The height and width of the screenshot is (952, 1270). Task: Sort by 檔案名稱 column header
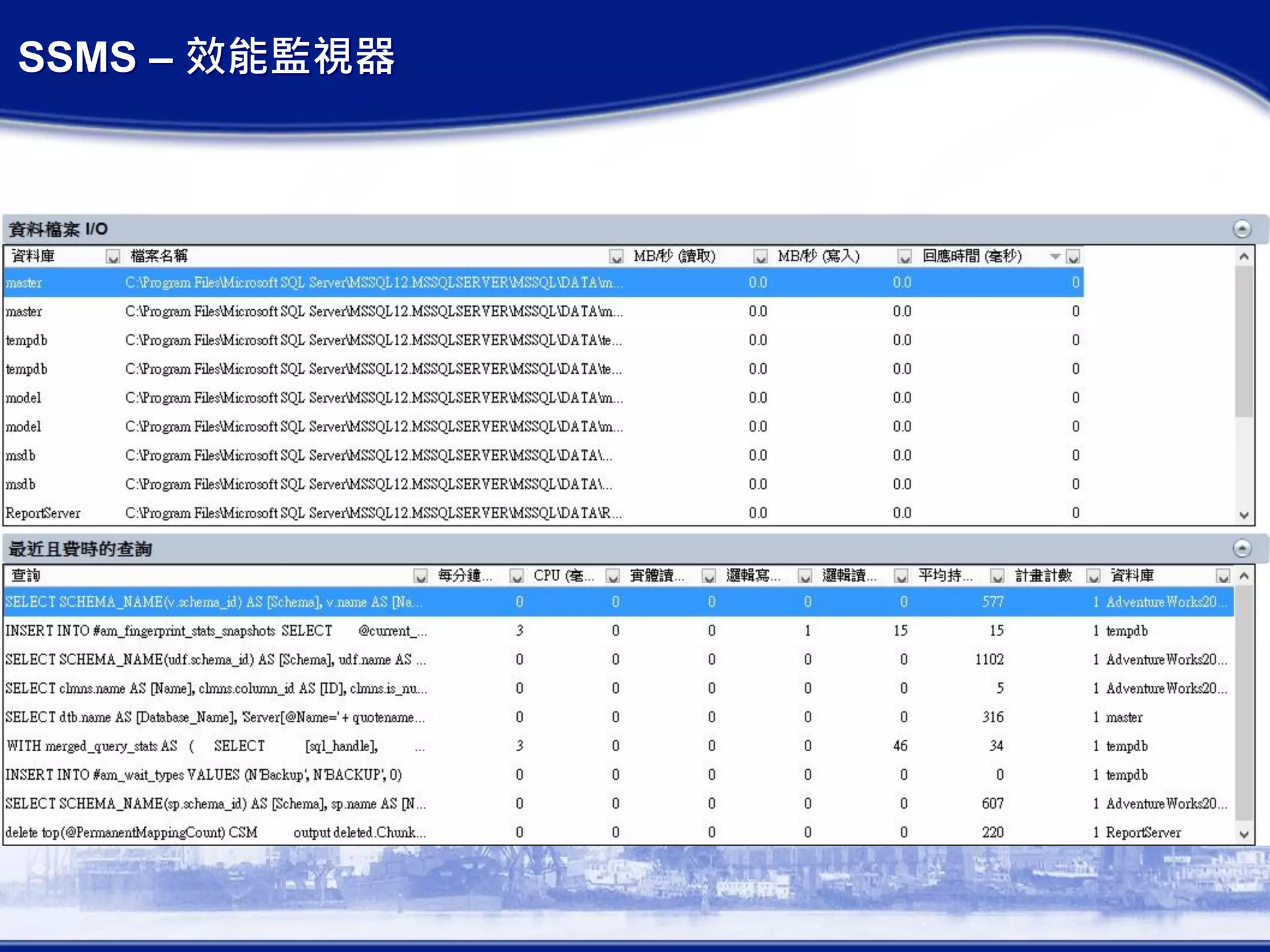pyautogui.click(x=159, y=255)
